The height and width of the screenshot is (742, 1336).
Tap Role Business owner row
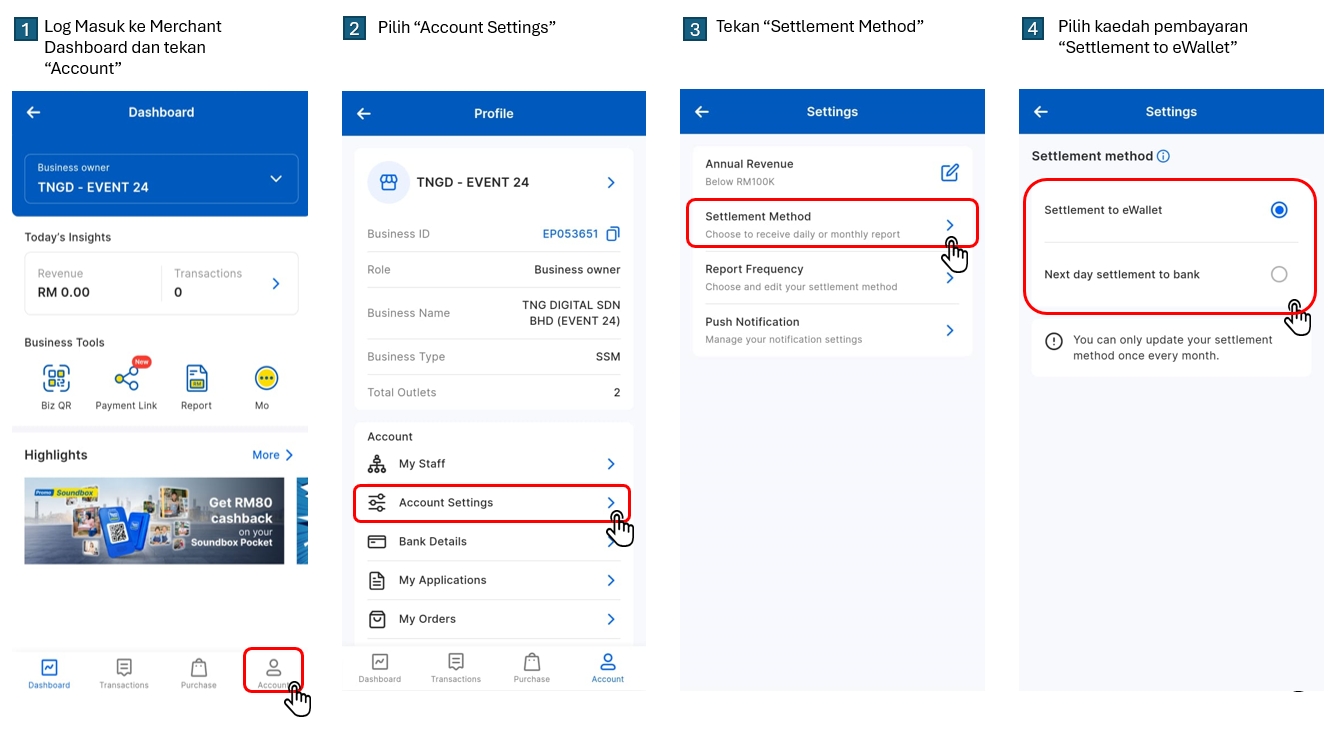494,270
